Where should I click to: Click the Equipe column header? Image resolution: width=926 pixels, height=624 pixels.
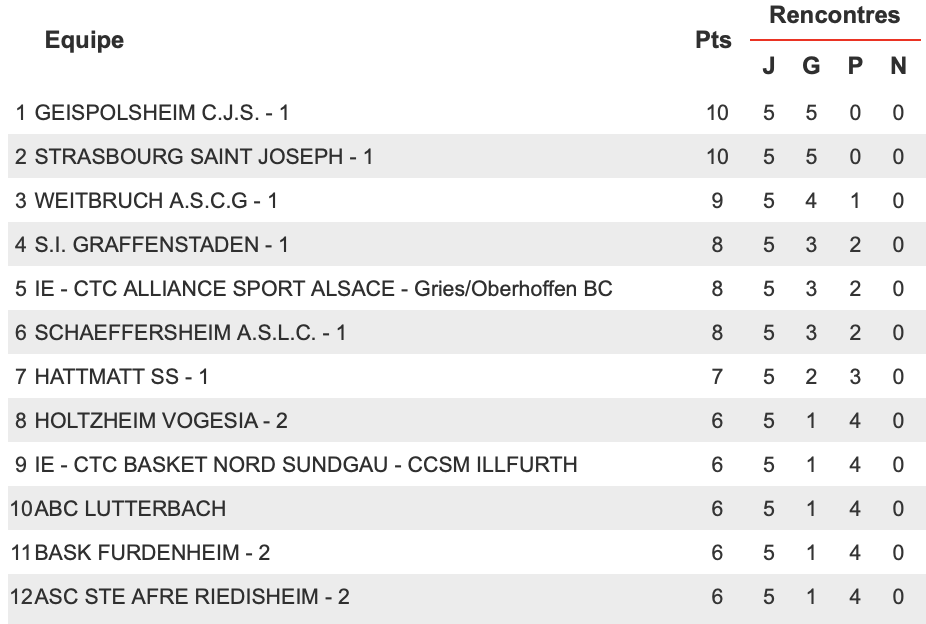coord(84,40)
